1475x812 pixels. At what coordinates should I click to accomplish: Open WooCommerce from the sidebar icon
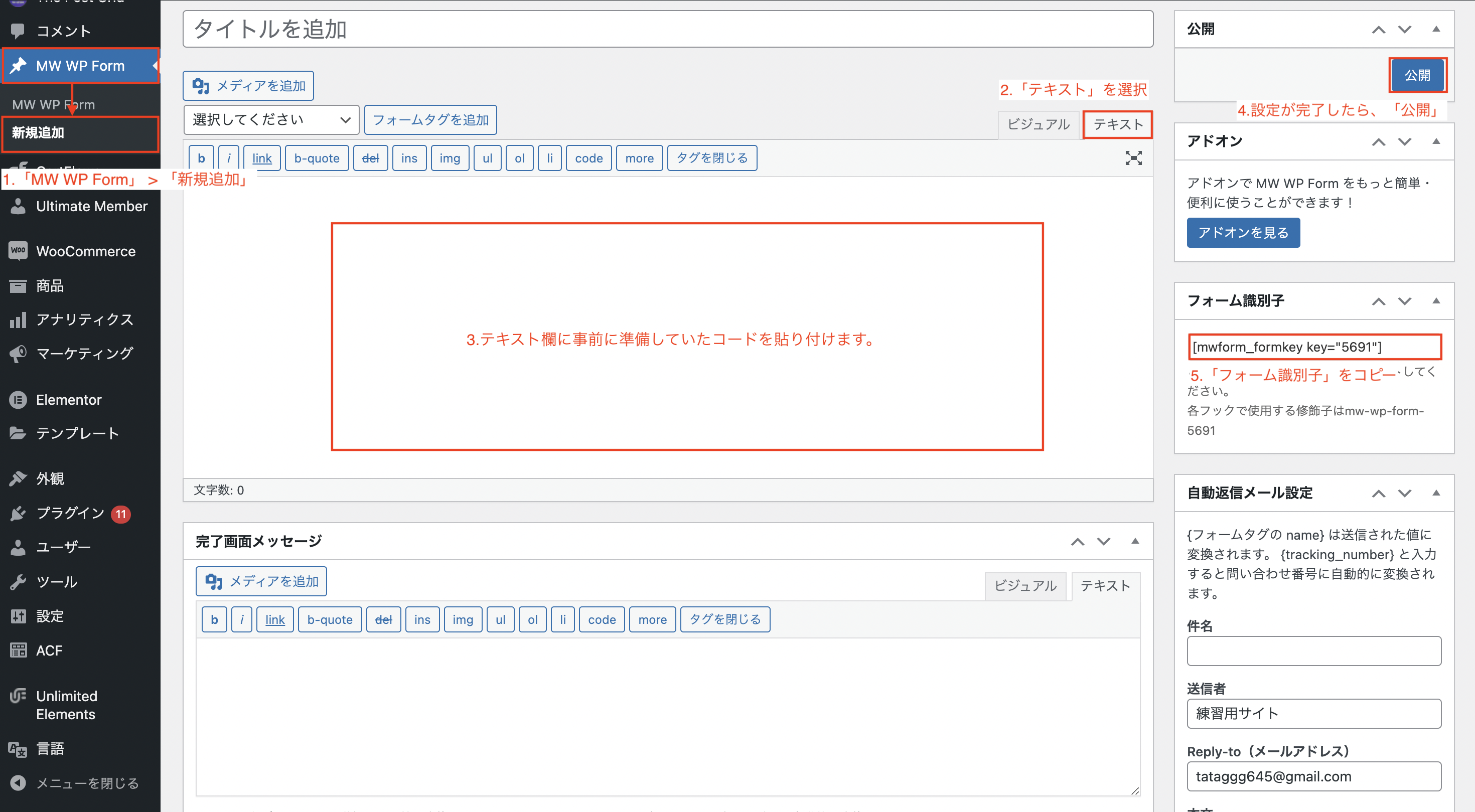[18, 251]
